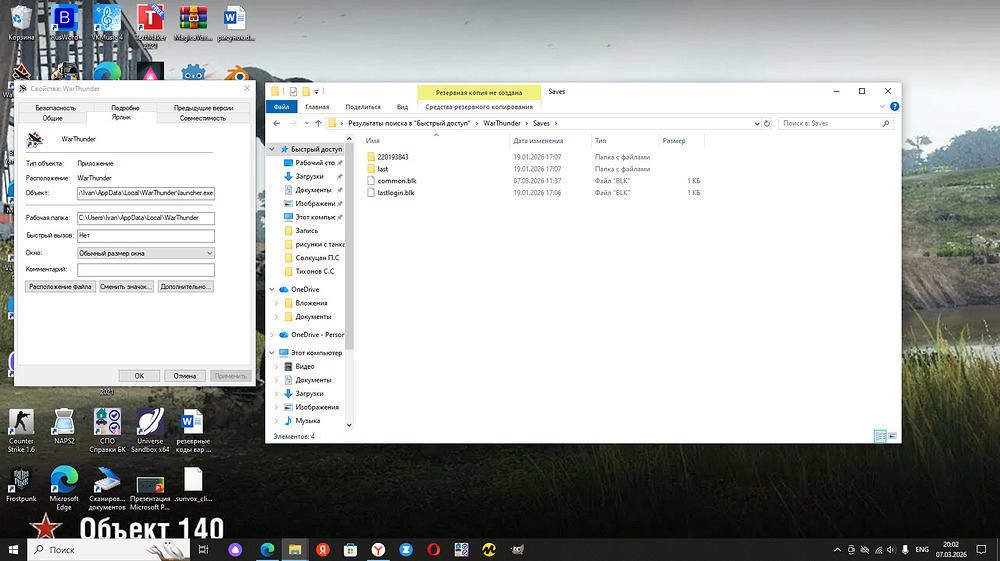The width and height of the screenshot is (1000, 561).
Task: Open the 'Окно' window size dropdown
Action: 146,253
